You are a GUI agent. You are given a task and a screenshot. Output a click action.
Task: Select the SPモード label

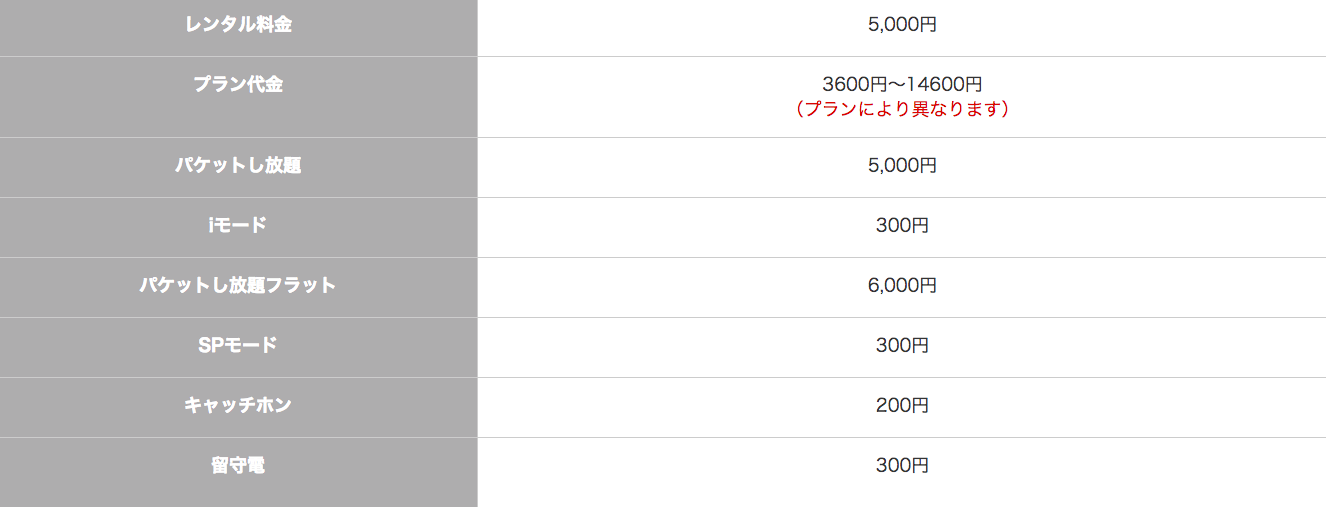(x=238, y=345)
